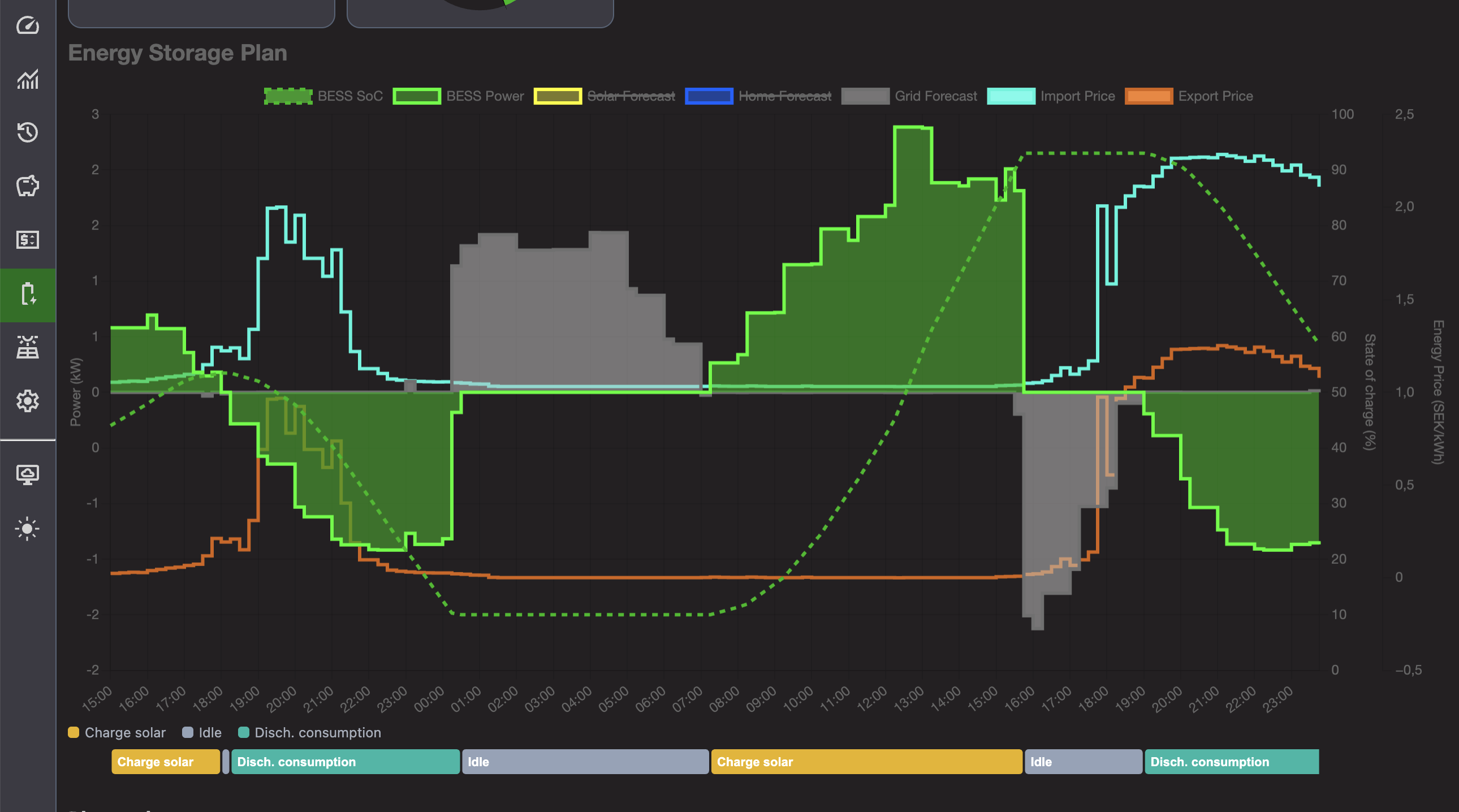Image resolution: width=1459 pixels, height=812 pixels.
Task: Click the State of charge (%) axis title
Action: pos(1370,392)
